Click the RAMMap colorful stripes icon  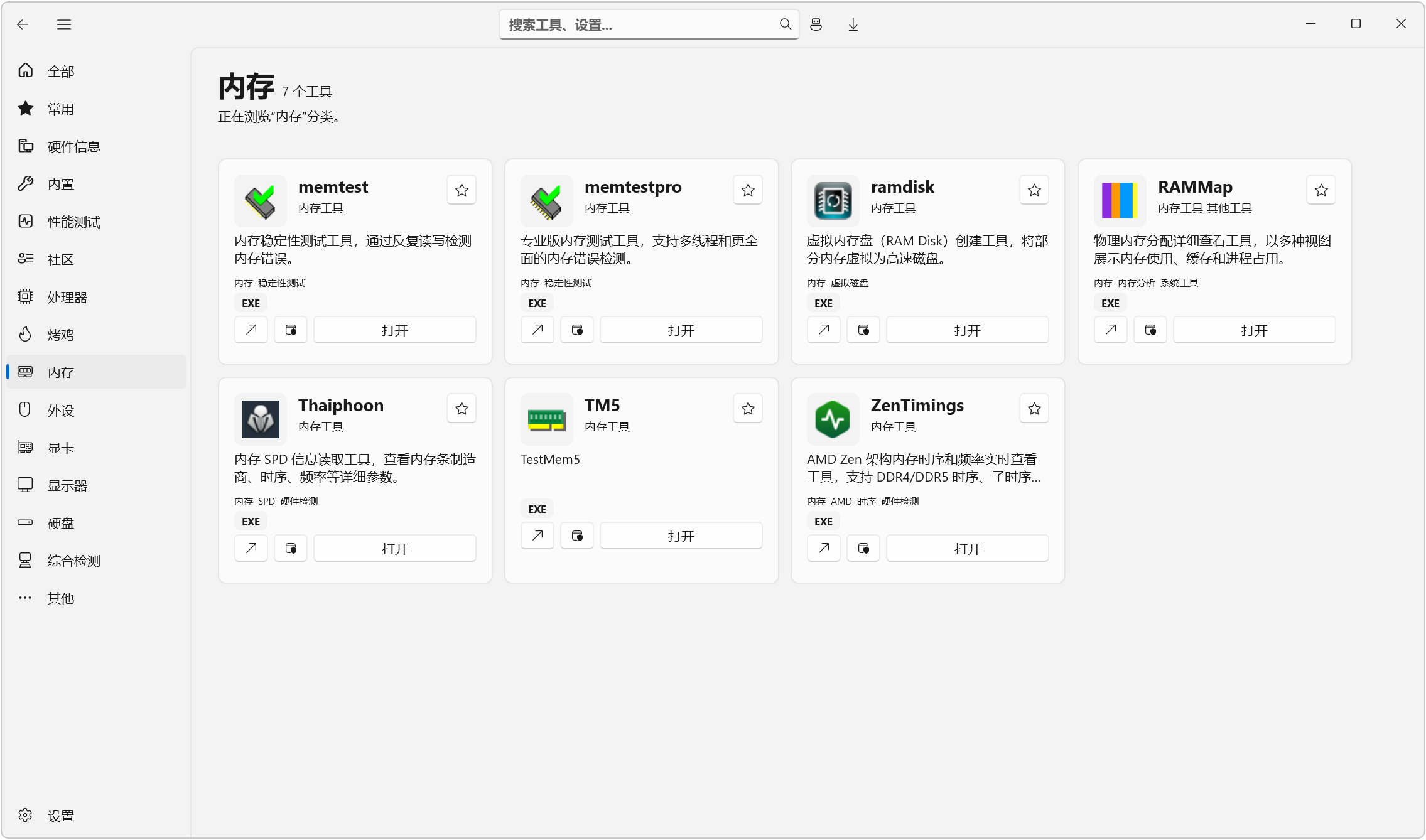(1120, 201)
